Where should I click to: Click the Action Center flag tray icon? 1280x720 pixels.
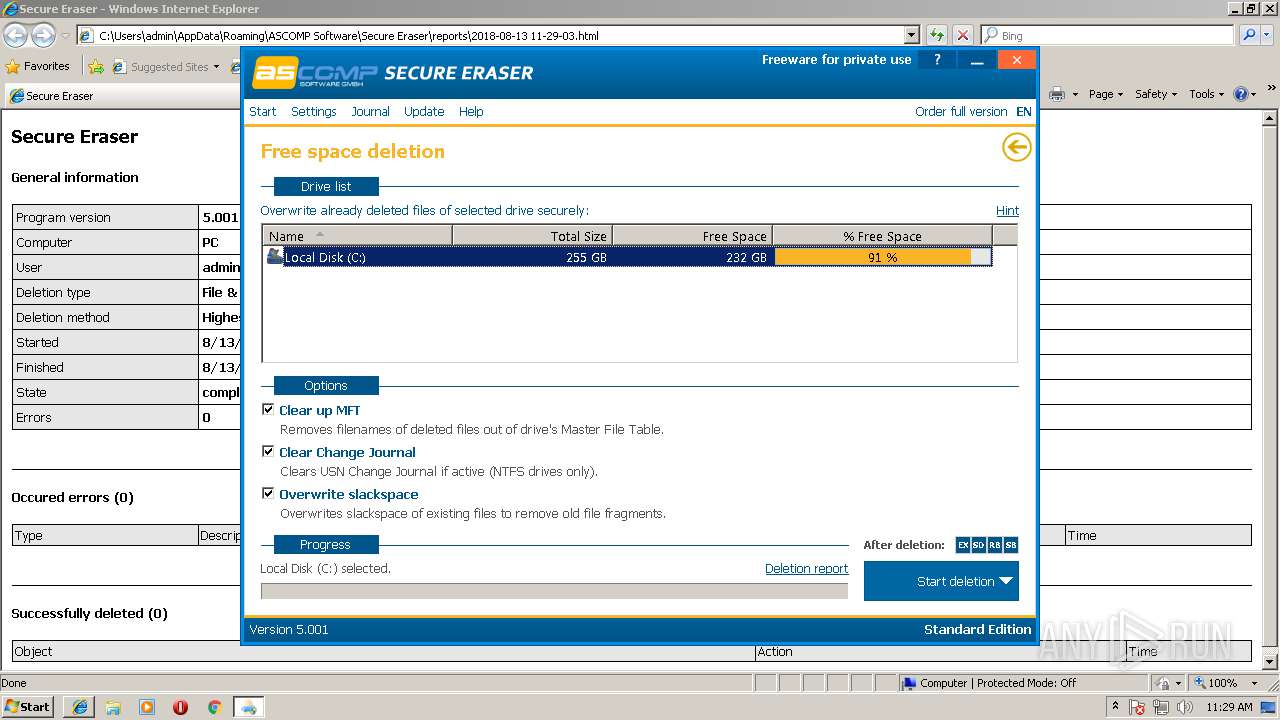pos(1137,707)
